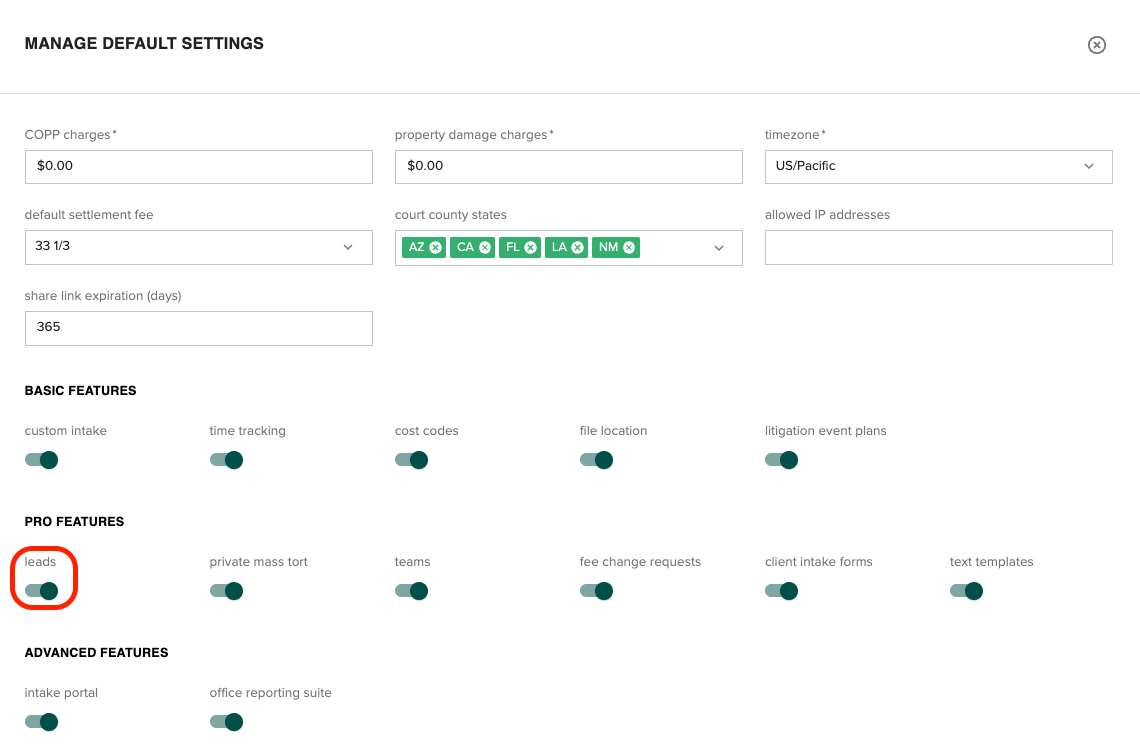Remove the LA state tag
The height and width of the screenshot is (754, 1140).
click(x=578, y=247)
